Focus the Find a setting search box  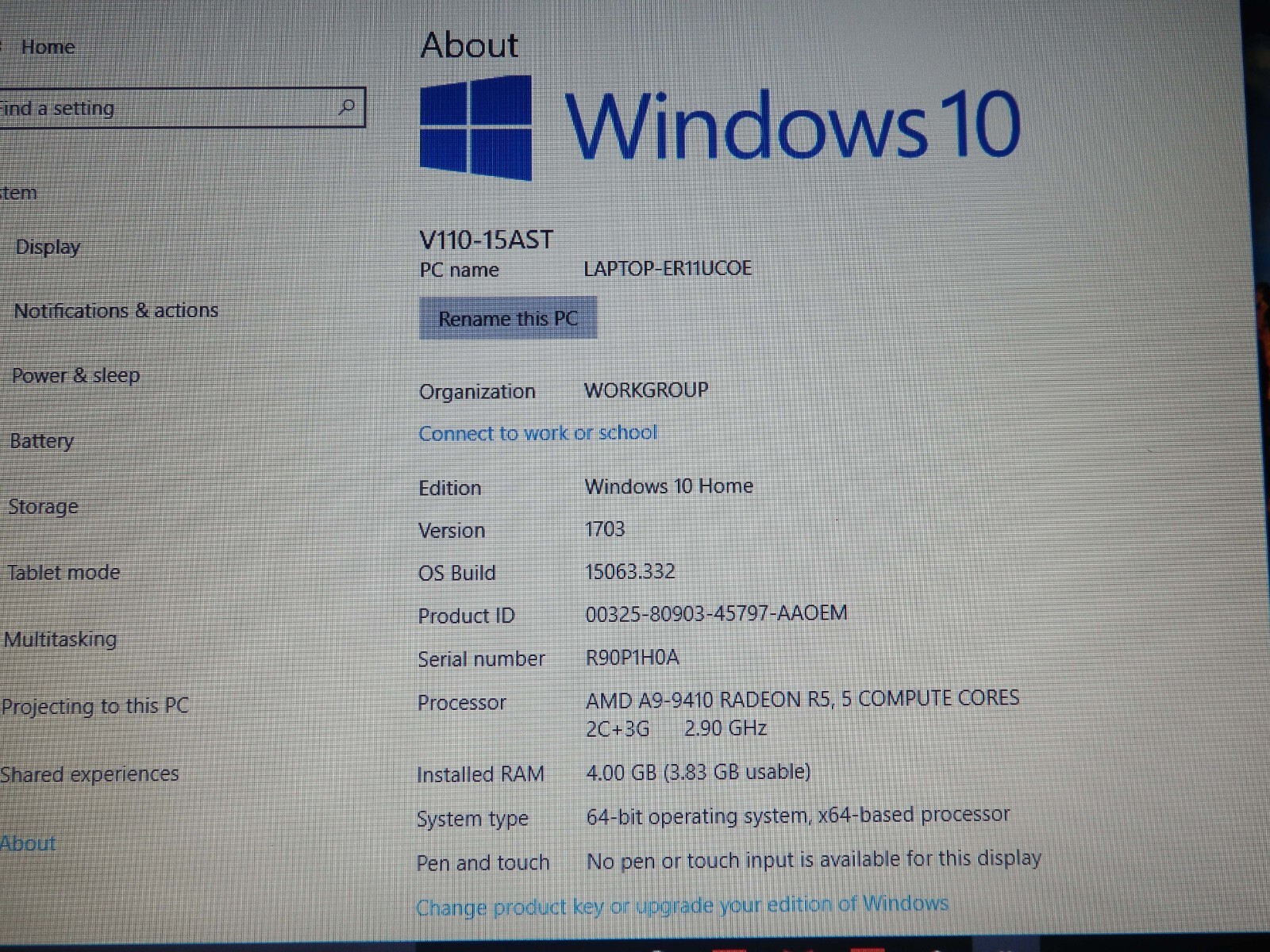[181, 107]
